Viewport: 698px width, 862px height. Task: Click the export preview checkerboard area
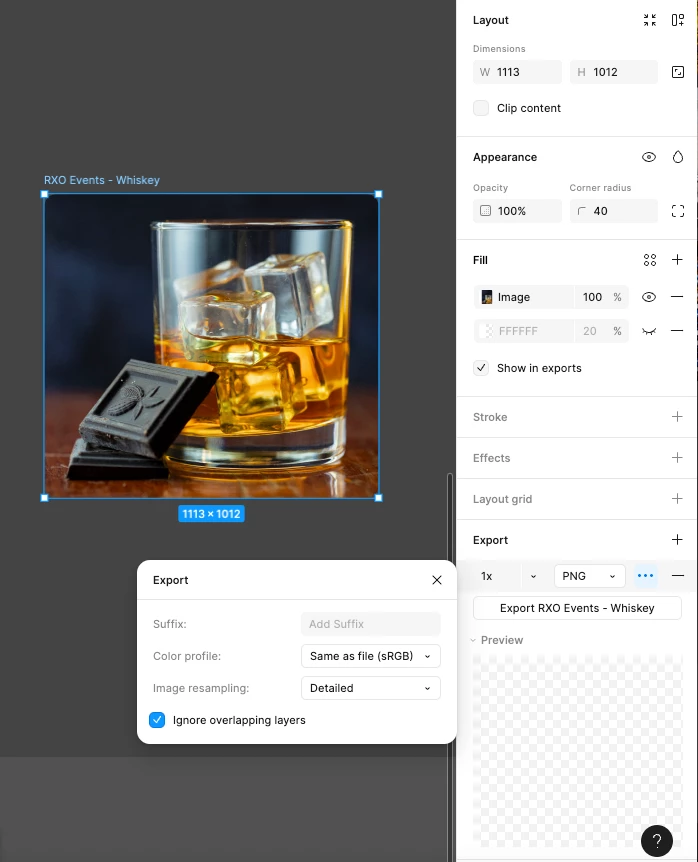577,750
